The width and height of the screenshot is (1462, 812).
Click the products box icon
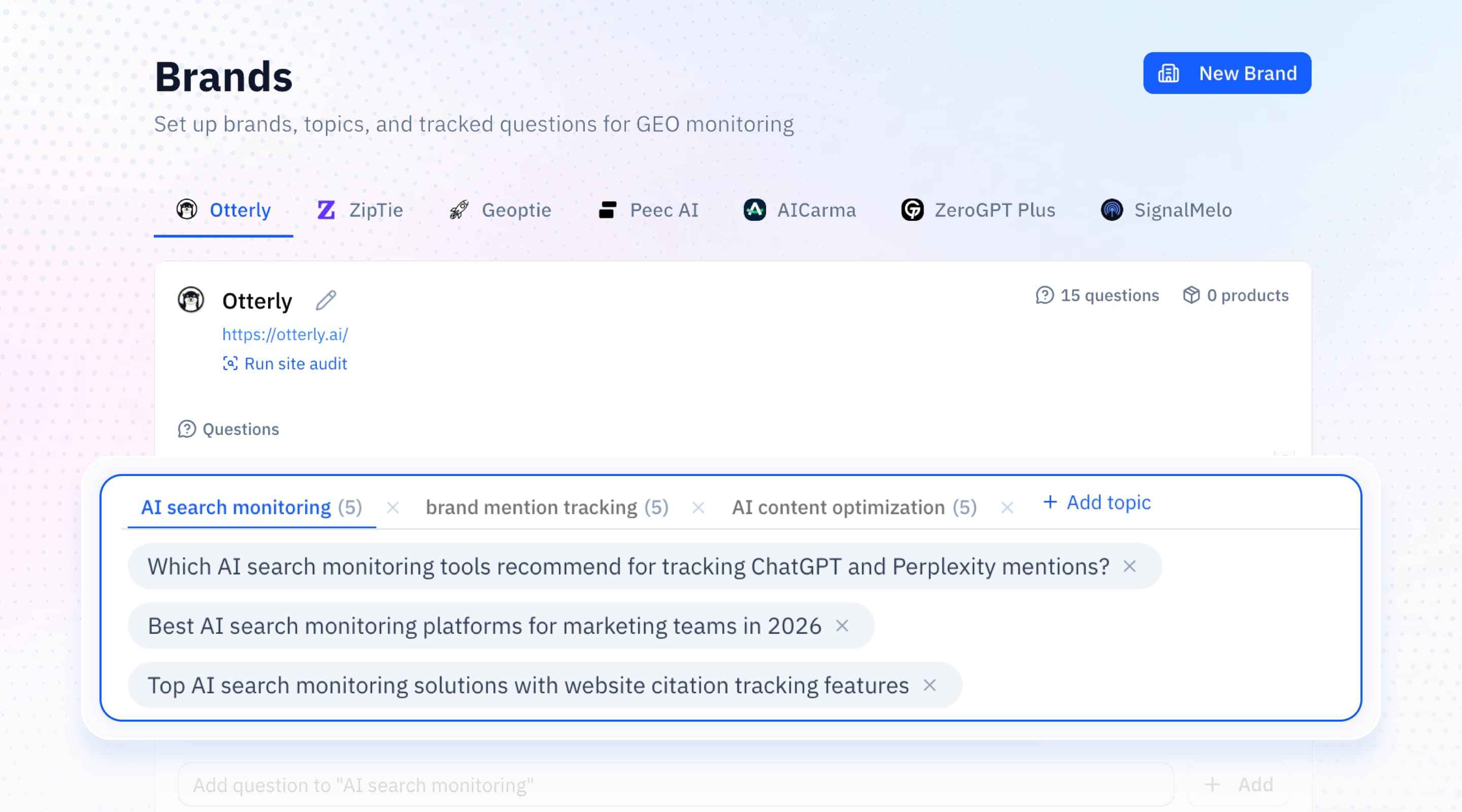pos(1191,295)
